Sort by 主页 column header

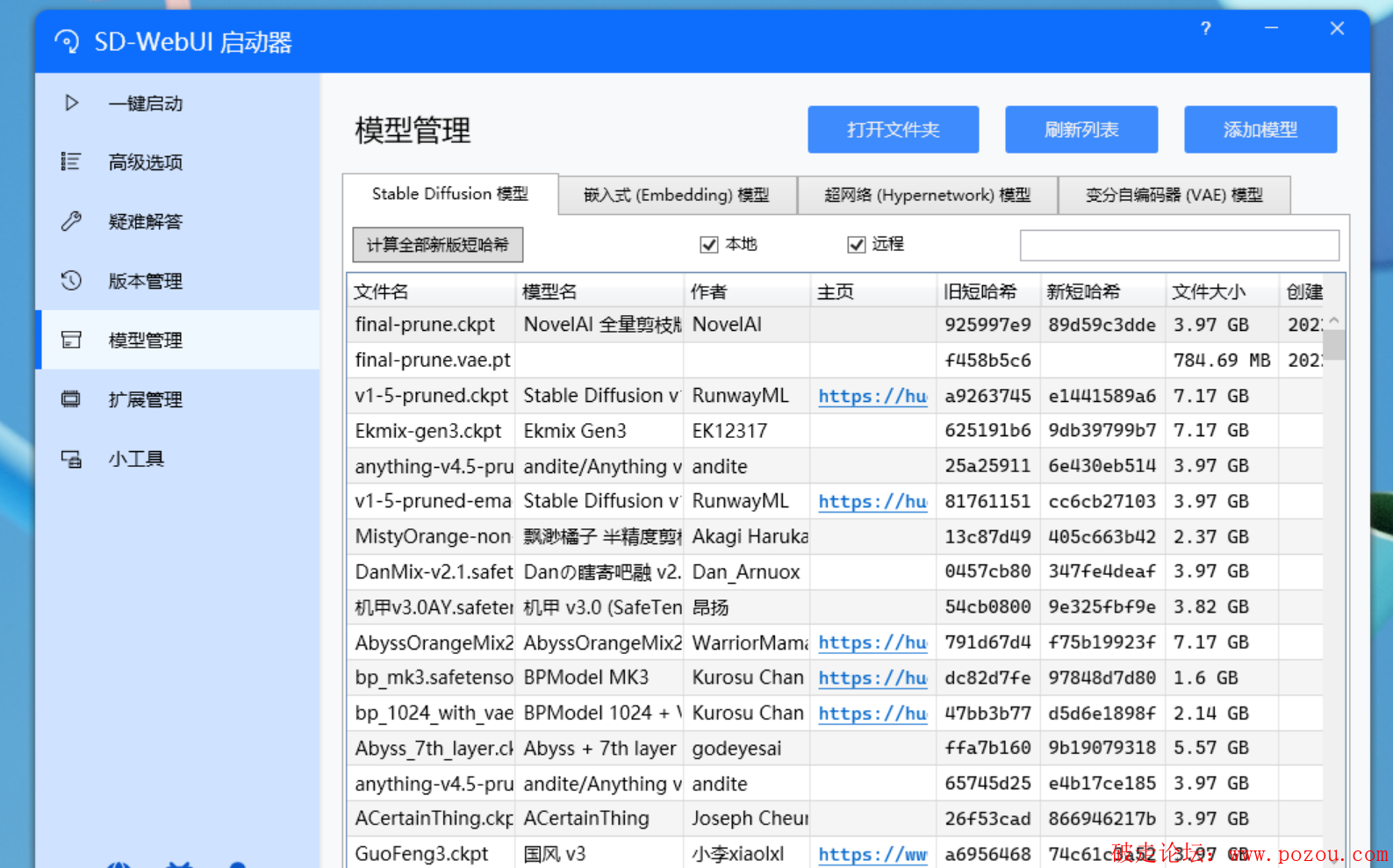pyautogui.click(x=873, y=291)
